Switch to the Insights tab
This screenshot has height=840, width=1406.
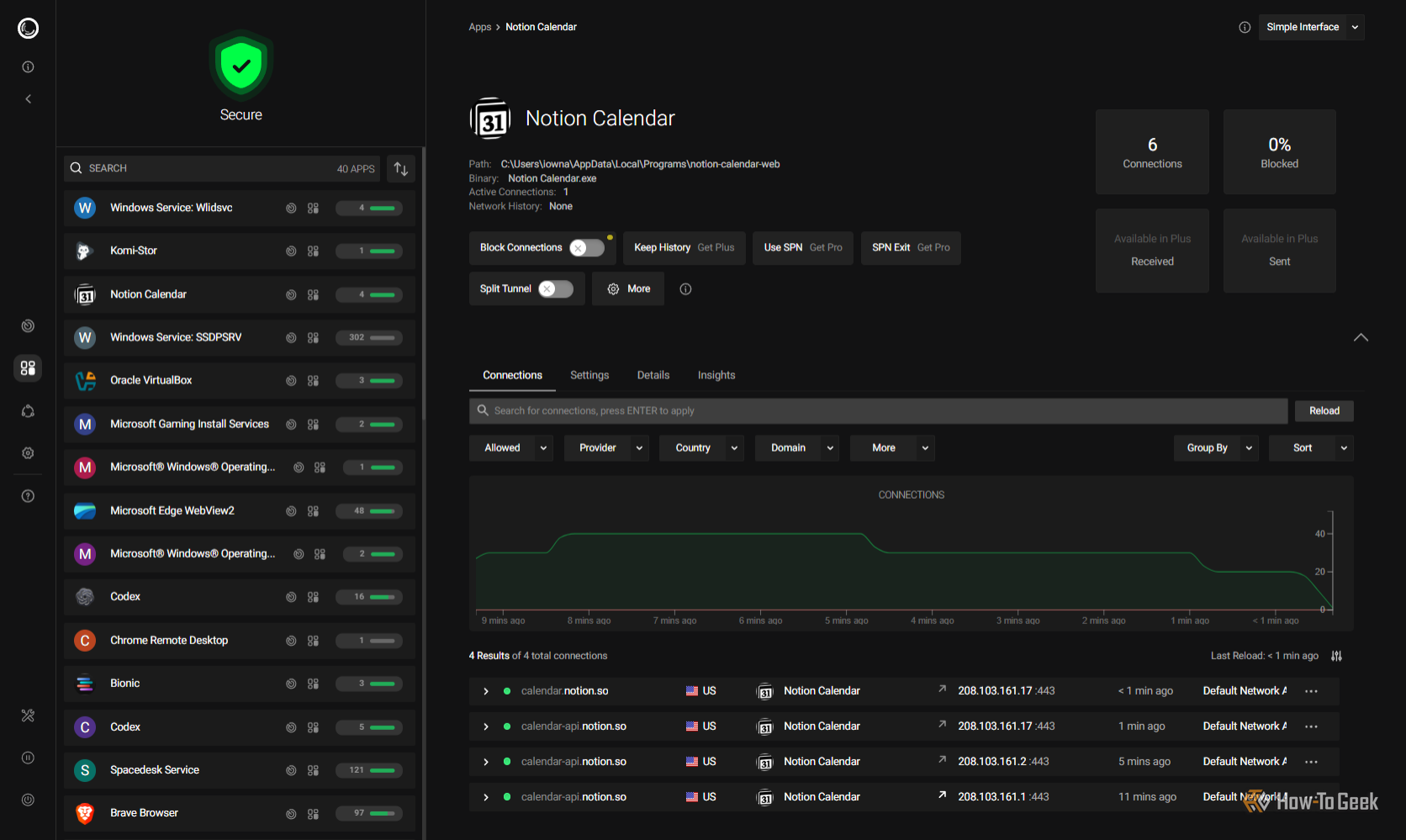click(x=716, y=375)
